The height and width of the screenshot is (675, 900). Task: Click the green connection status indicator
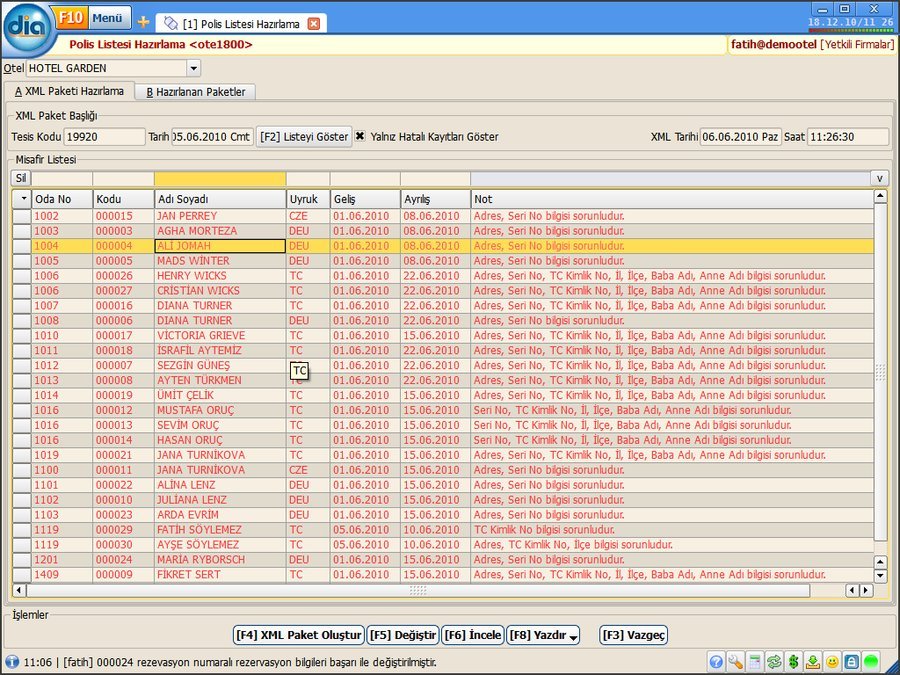(871, 662)
